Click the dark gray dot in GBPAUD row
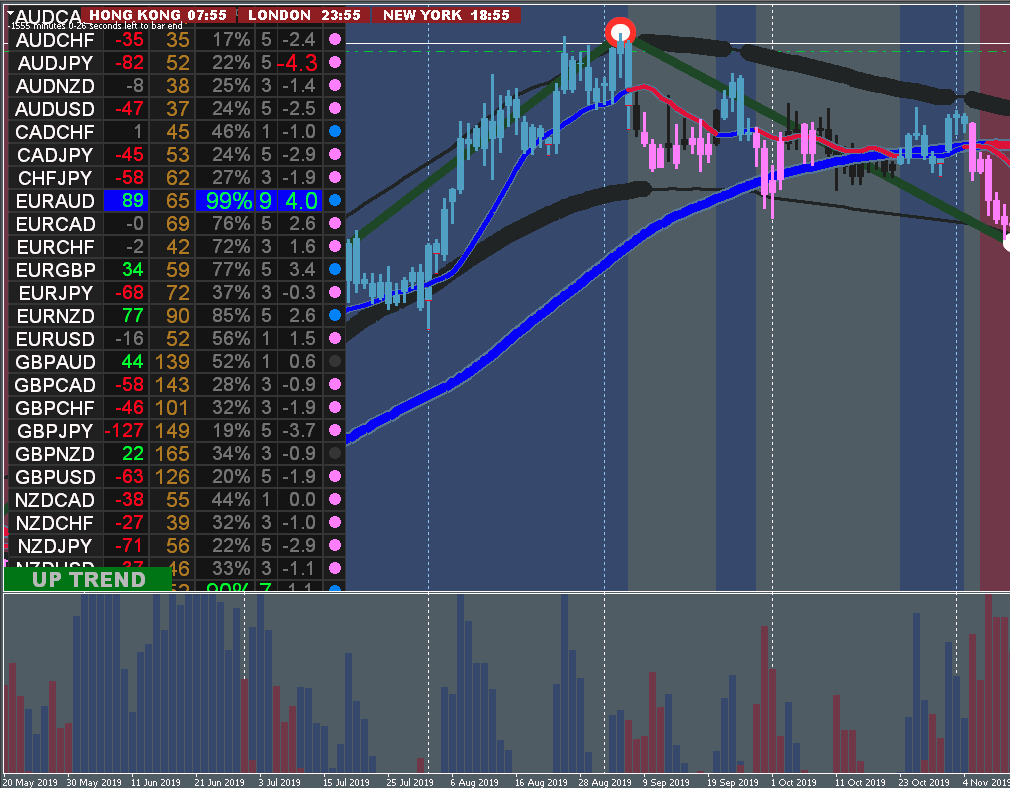Viewport: 1010px width, 788px height. (x=335, y=361)
